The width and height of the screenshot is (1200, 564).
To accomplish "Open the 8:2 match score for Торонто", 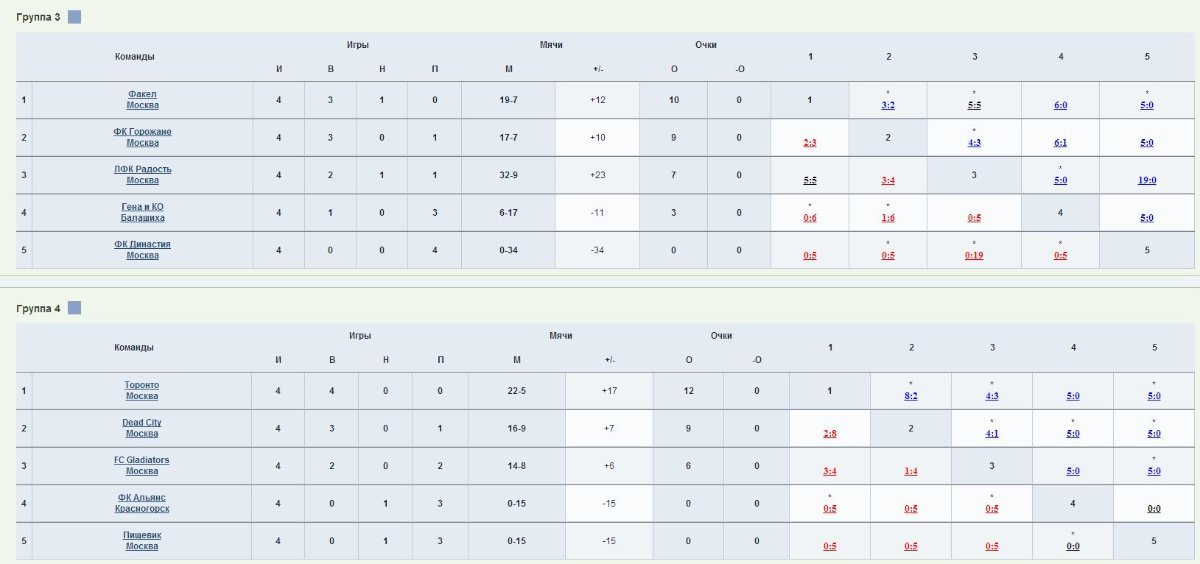I will click(911, 396).
